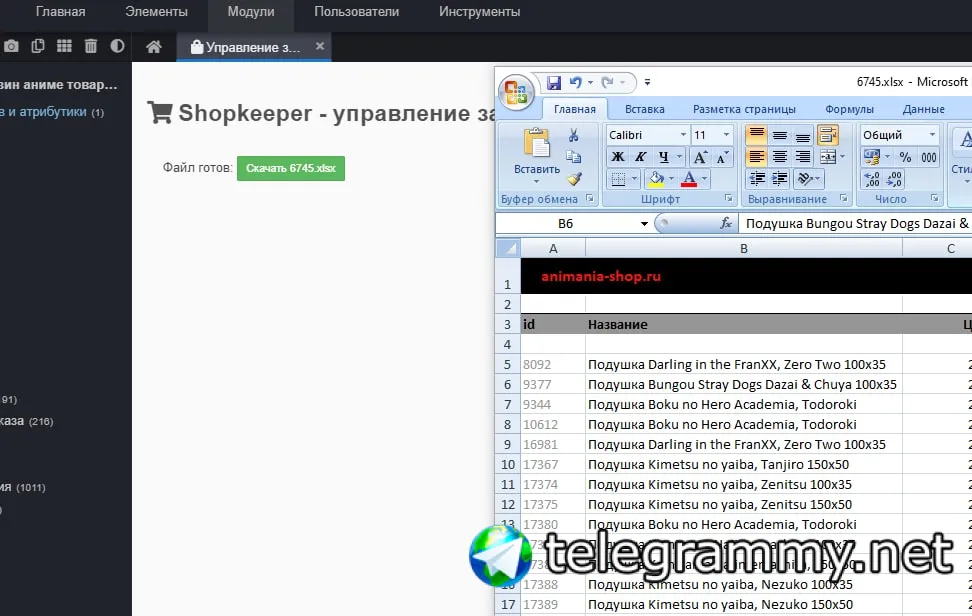Switch to Разметка страницы ribbon tab

click(x=744, y=109)
